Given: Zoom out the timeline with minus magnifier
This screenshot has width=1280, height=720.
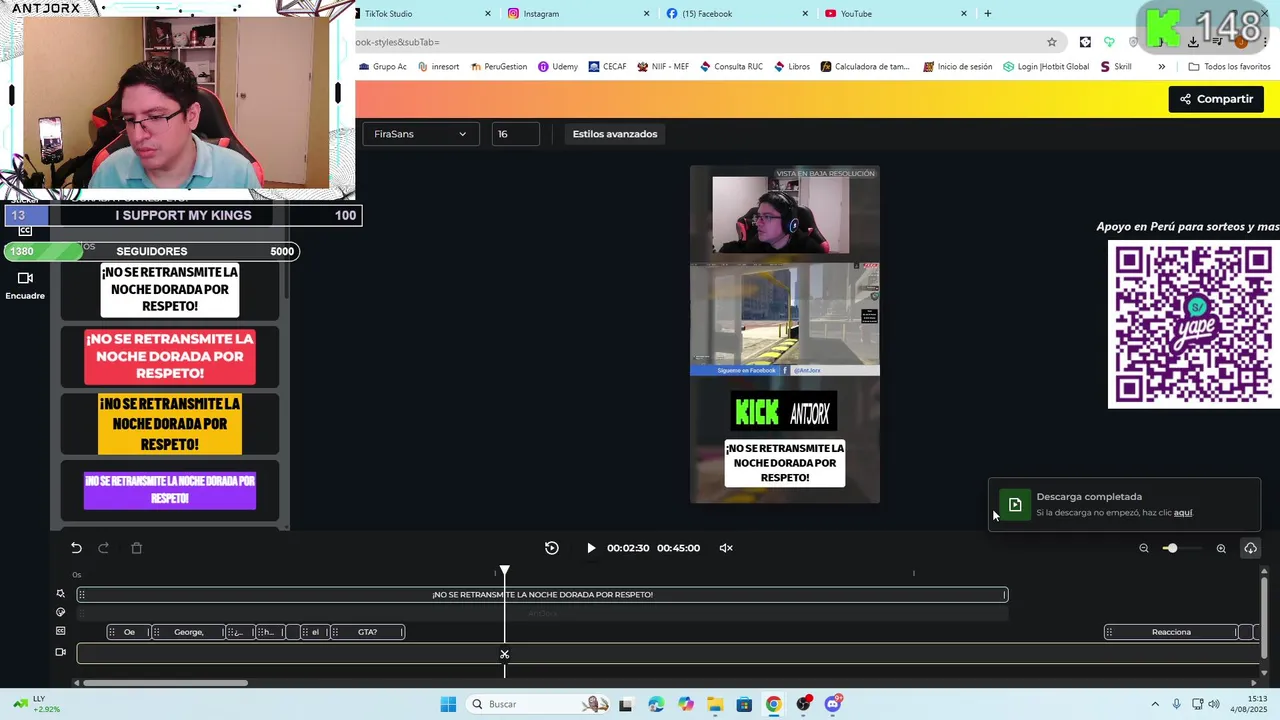Looking at the screenshot, I should (1144, 548).
